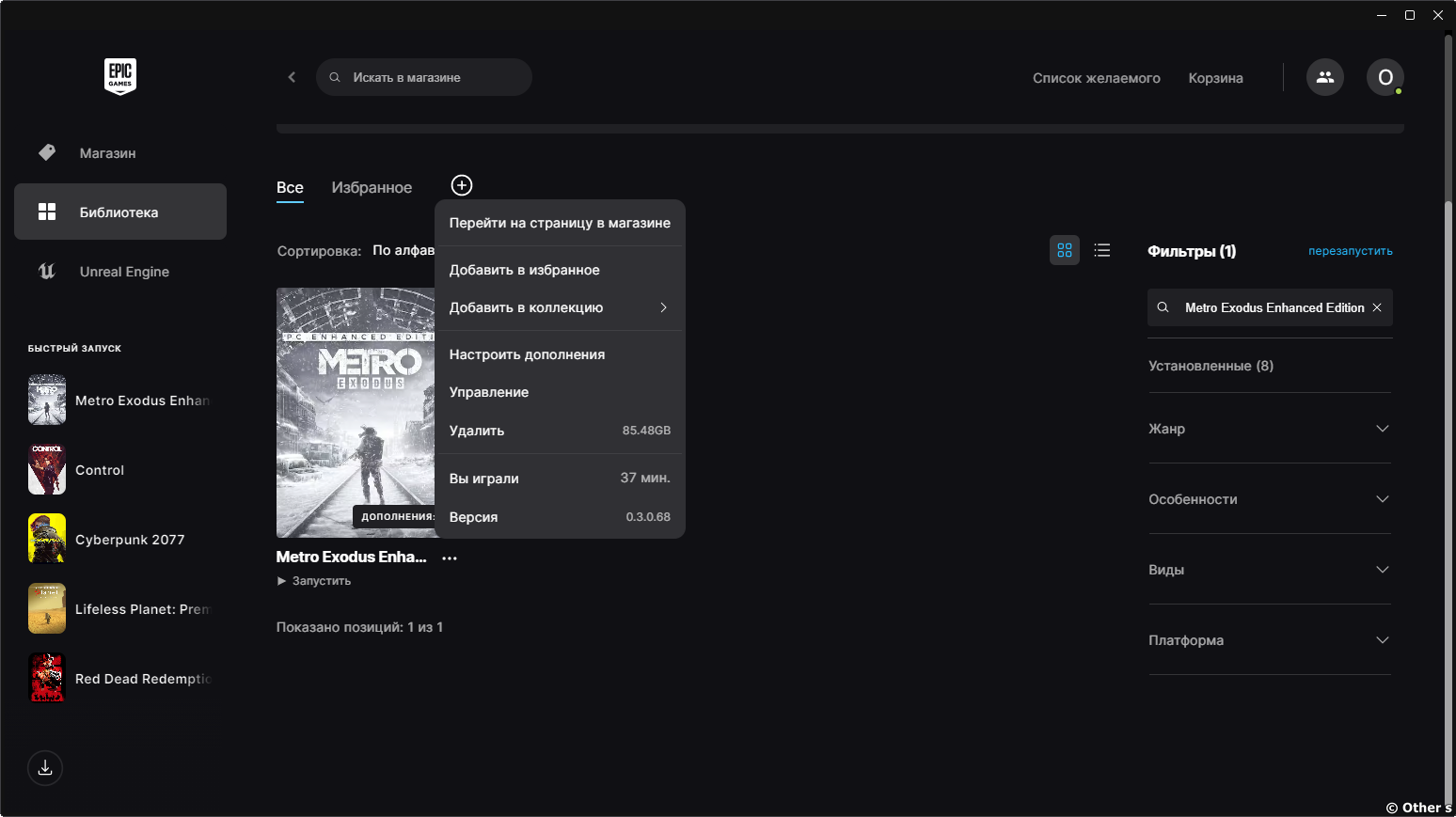Viewport: 1456px width, 817px height.
Task: Switch to list view
Action: pyautogui.click(x=1102, y=250)
